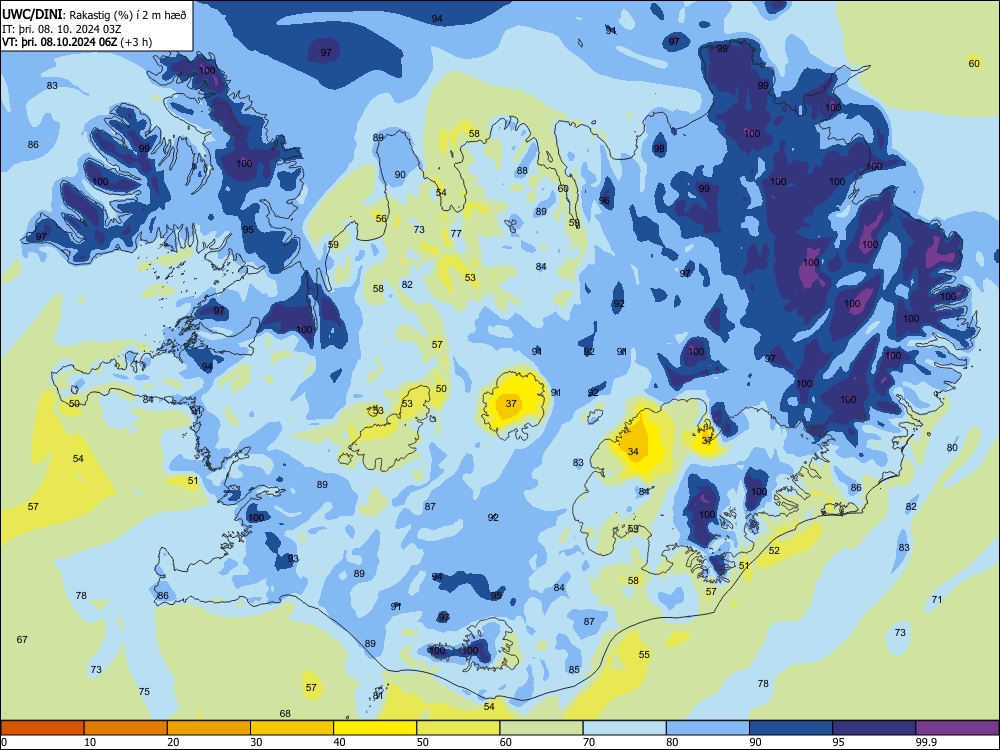
Task: Click the purple above-99.9 legend swatch
Action: (957, 728)
